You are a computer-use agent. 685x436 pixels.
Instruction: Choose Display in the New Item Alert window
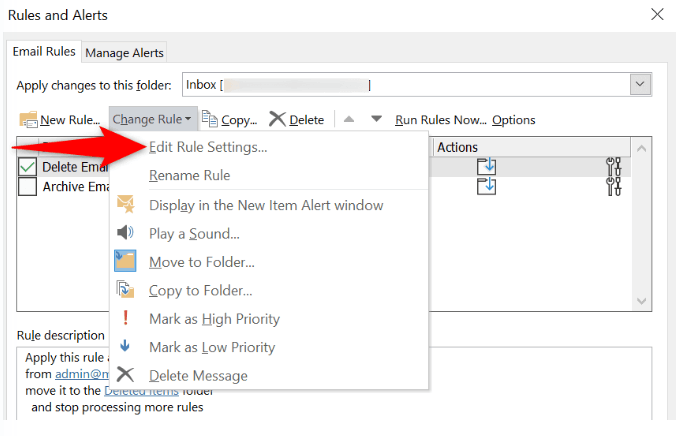(x=266, y=205)
